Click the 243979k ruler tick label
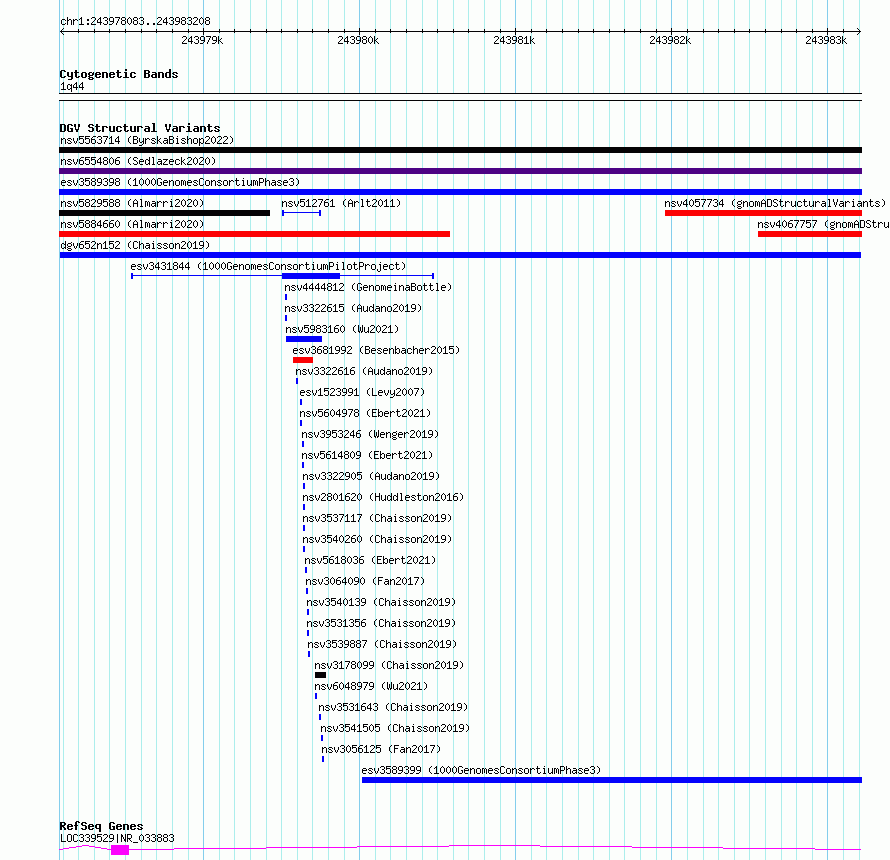Image resolution: width=890 pixels, height=860 pixels. coord(202,40)
